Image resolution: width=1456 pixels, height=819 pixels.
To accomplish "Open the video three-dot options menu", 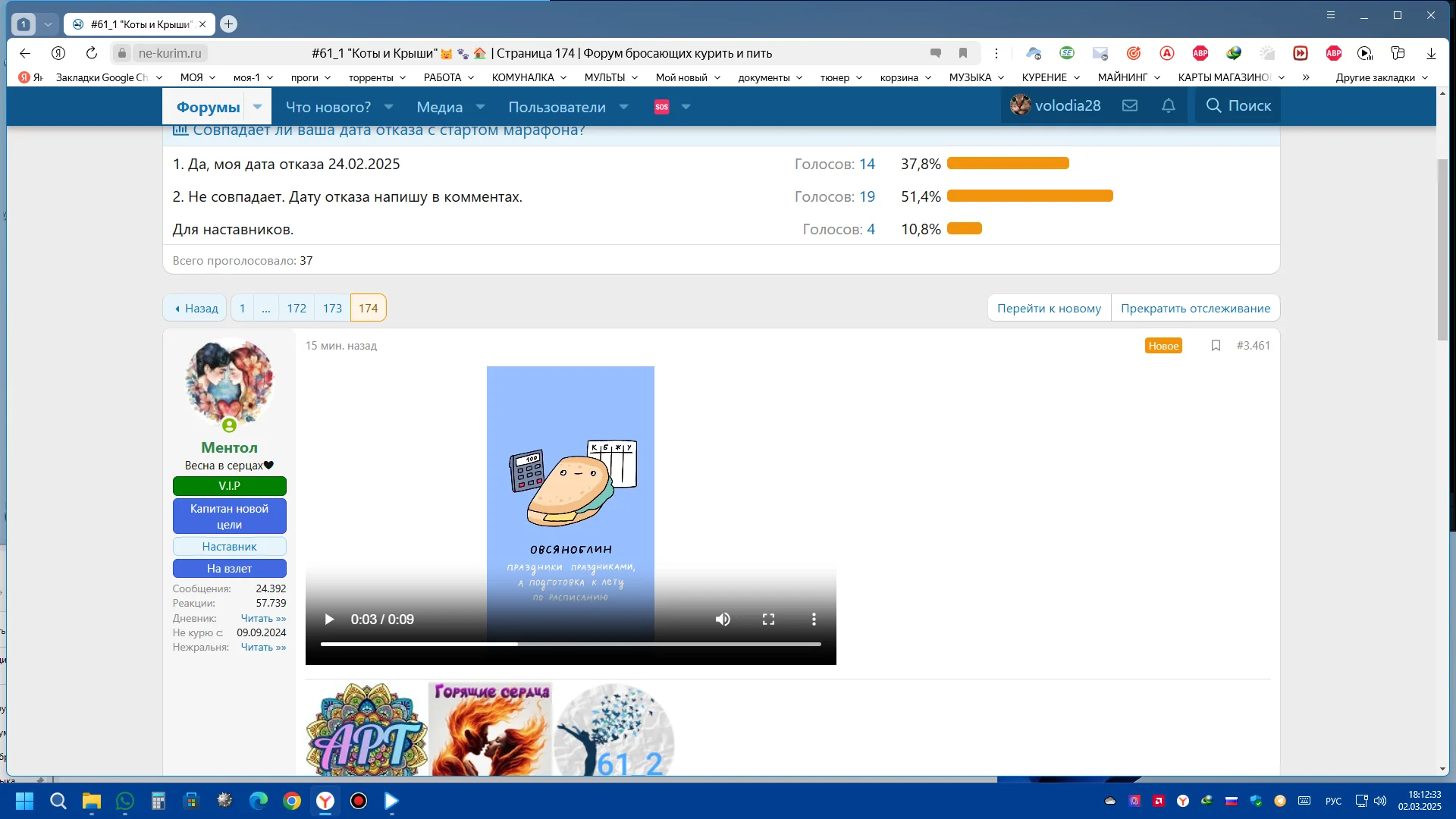I will point(814,620).
